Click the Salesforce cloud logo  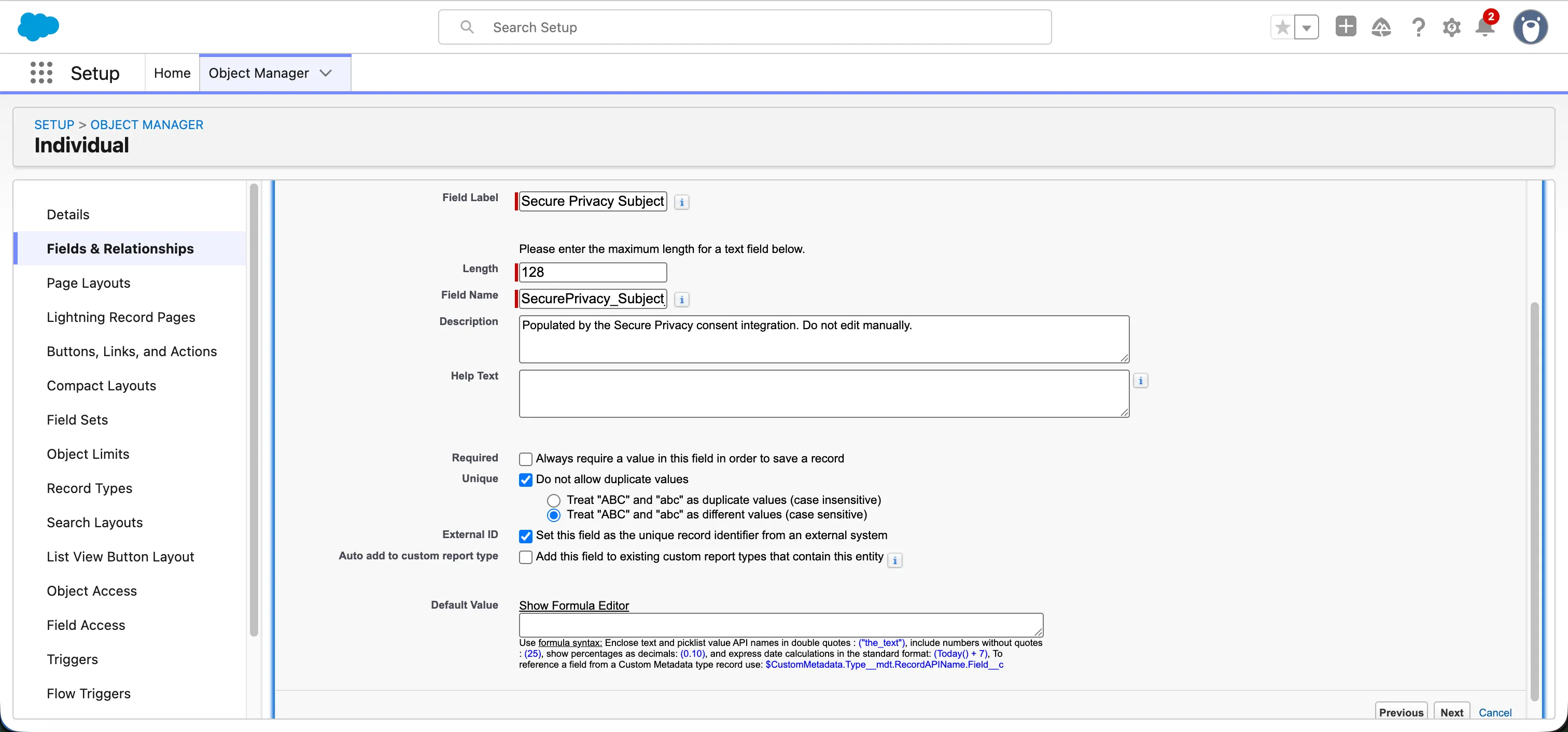pos(38,27)
